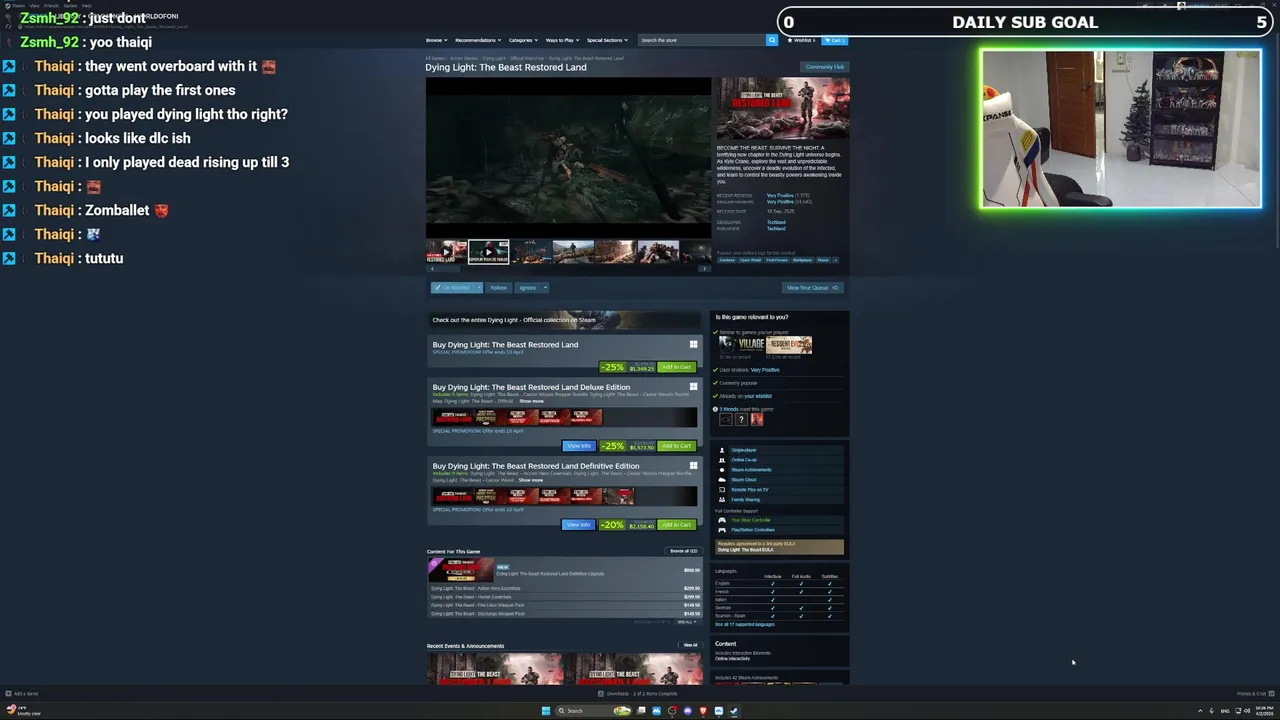
Task: Click the Xbox Controller support icon
Action: (722, 520)
